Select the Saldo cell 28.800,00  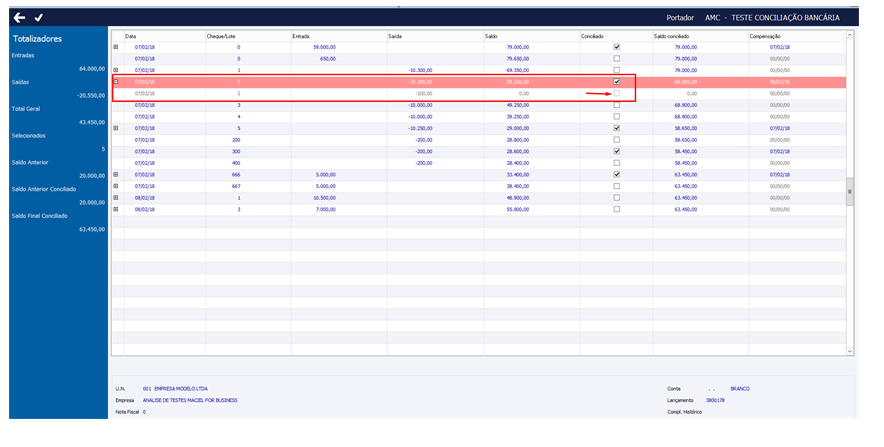coord(518,140)
